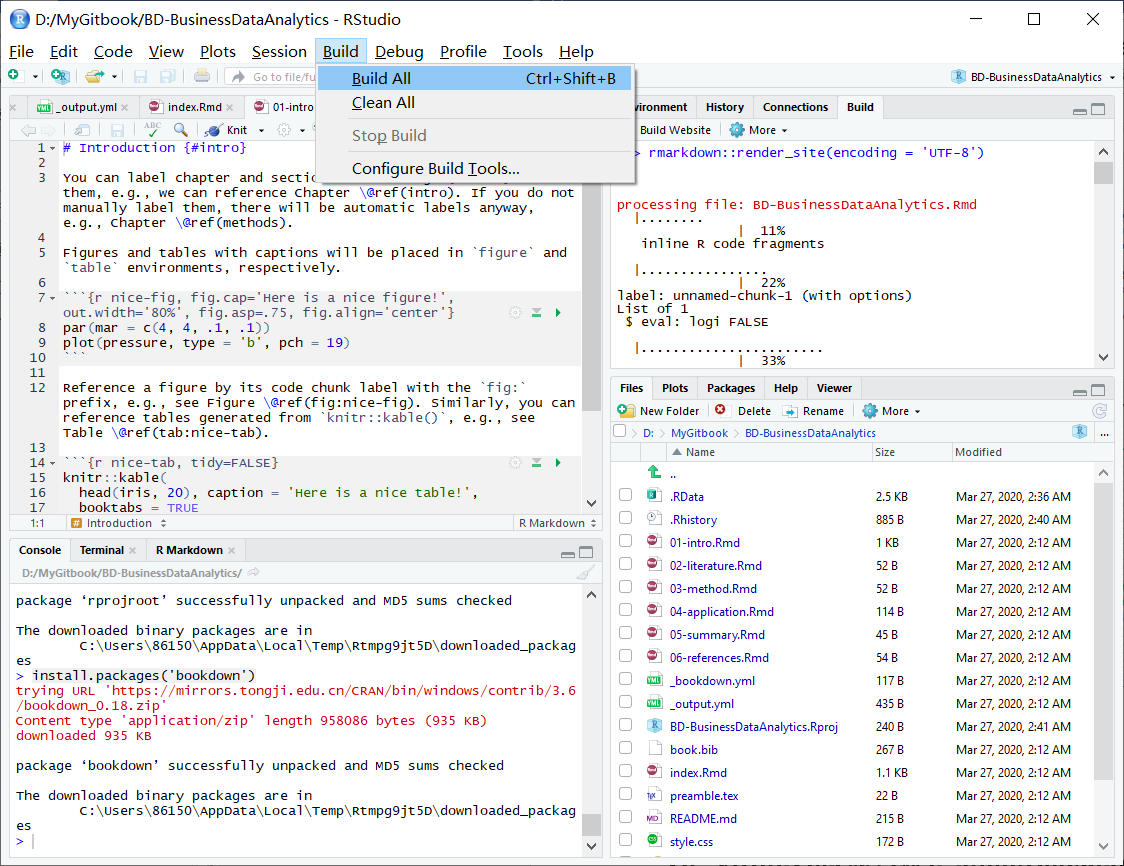Click the Knit button
This screenshot has height=866, width=1124.
pyautogui.click(x=227, y=130)
